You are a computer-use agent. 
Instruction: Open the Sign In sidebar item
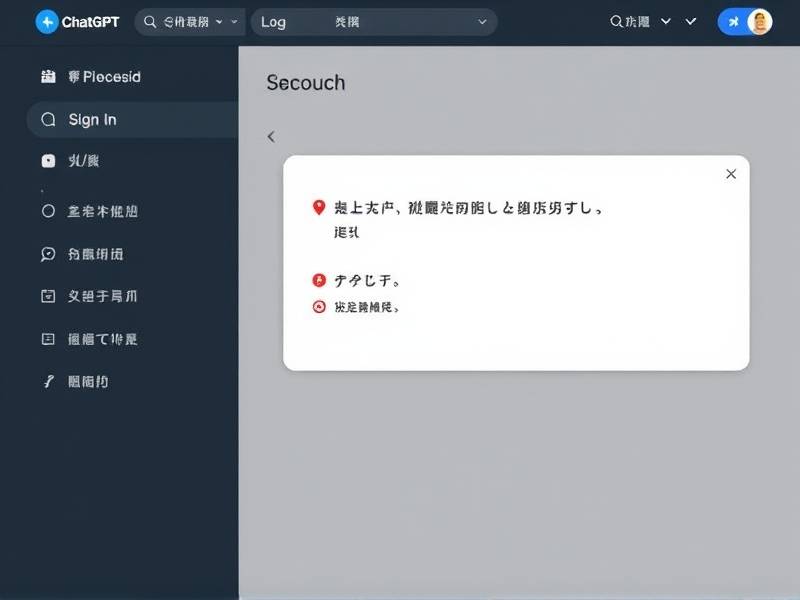point(92,120)
